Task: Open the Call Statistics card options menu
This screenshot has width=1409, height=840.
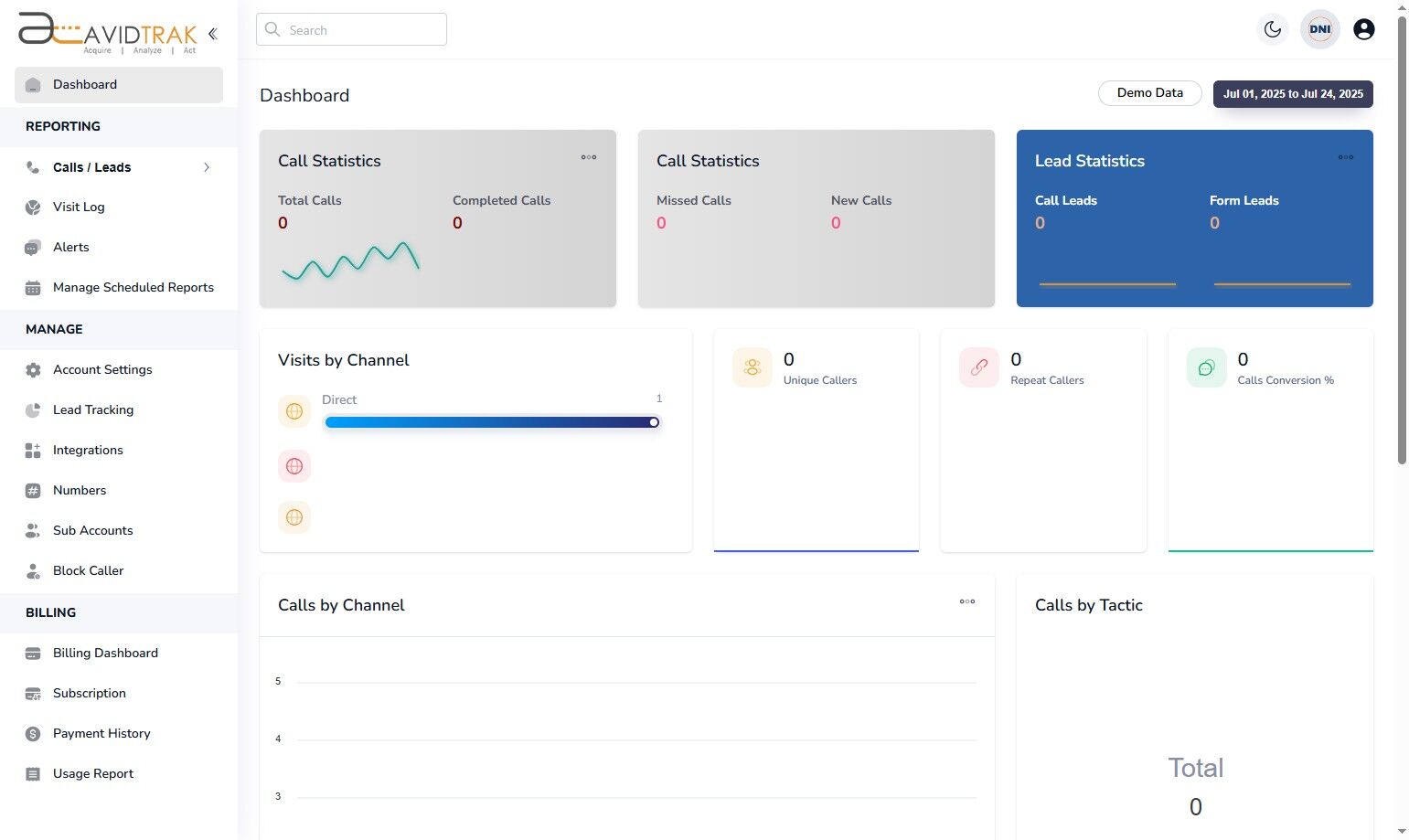Action: (x=589, y=157)
